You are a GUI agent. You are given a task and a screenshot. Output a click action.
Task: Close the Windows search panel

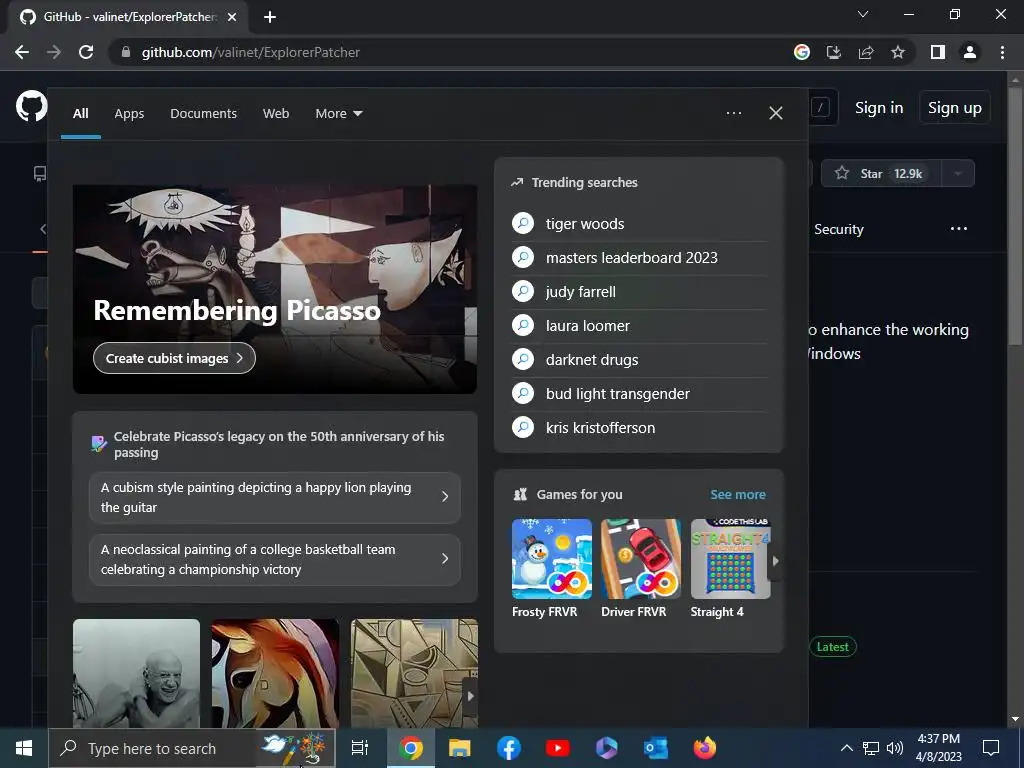pyautogui.click(x=776, y=113)
